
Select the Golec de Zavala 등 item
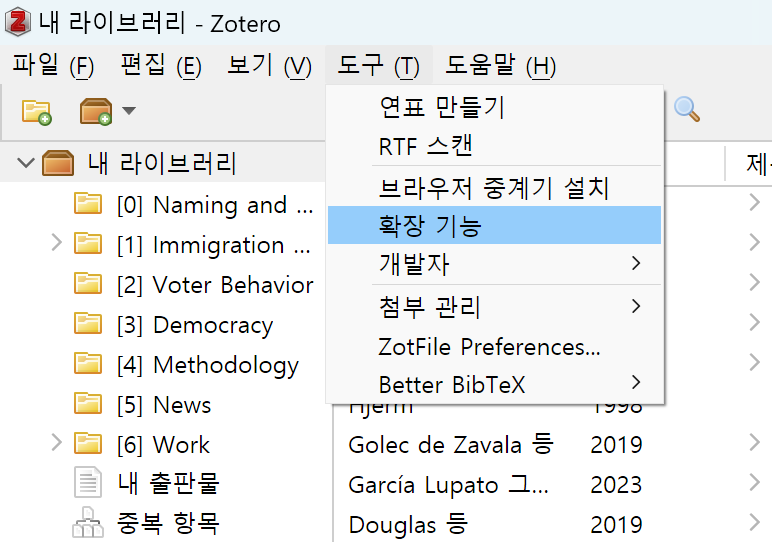451,445
